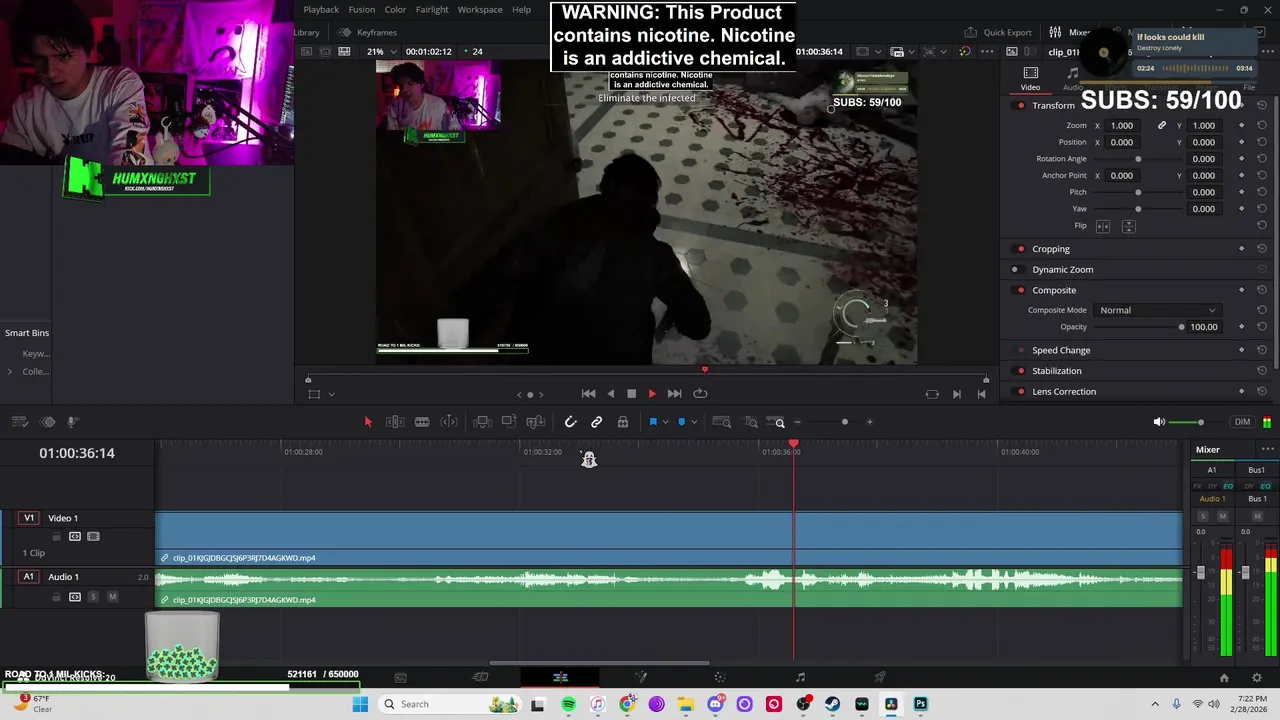This screenshot has height=720, width=1280.
Task: Mute the Audio 1 track
Action: [x=112, y=597]
